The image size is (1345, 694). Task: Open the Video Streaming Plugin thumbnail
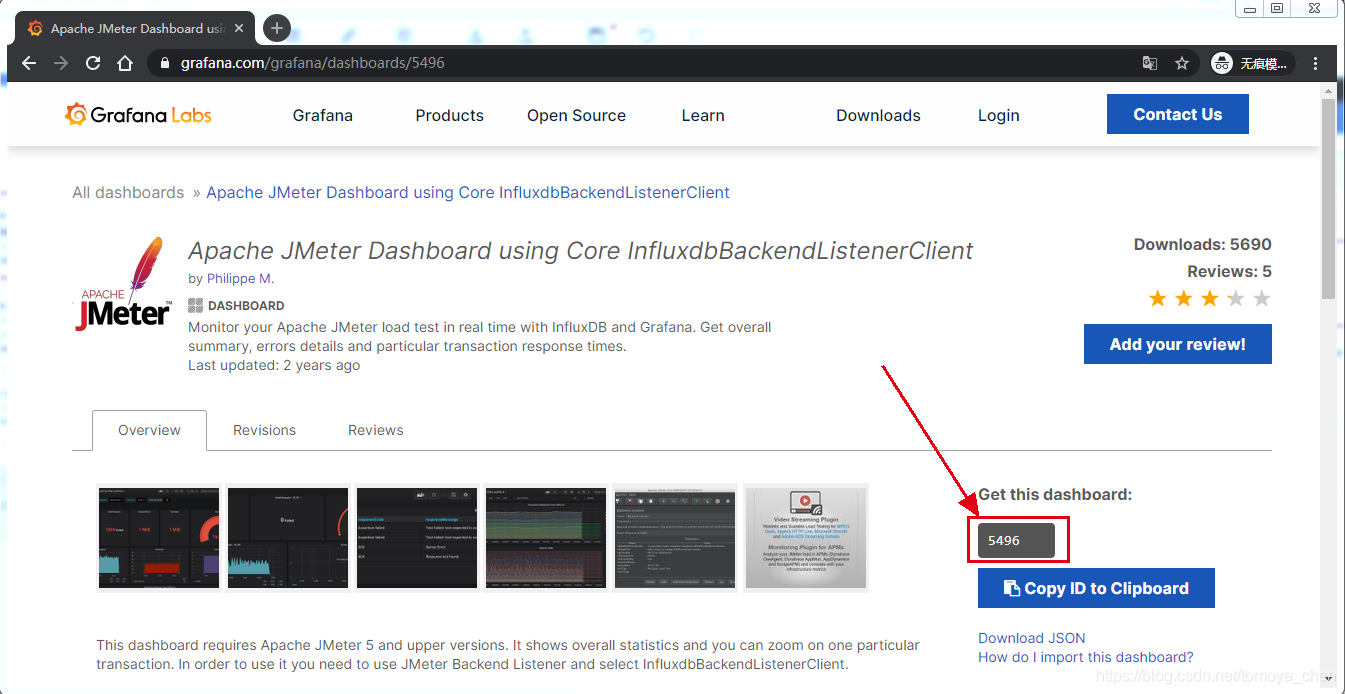[805, 538]
